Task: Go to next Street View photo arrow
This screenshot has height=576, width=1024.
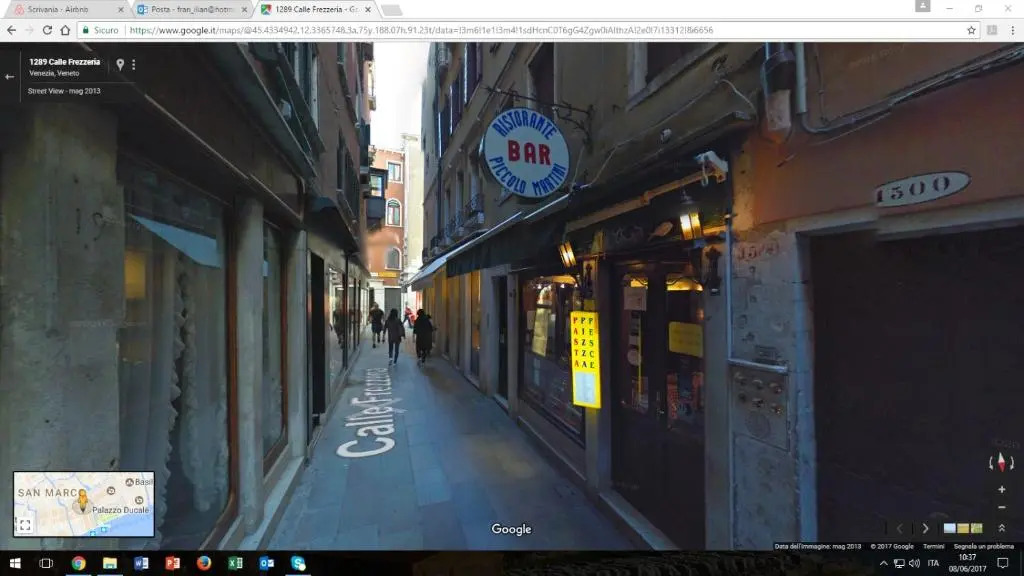Action: (925, 528)
